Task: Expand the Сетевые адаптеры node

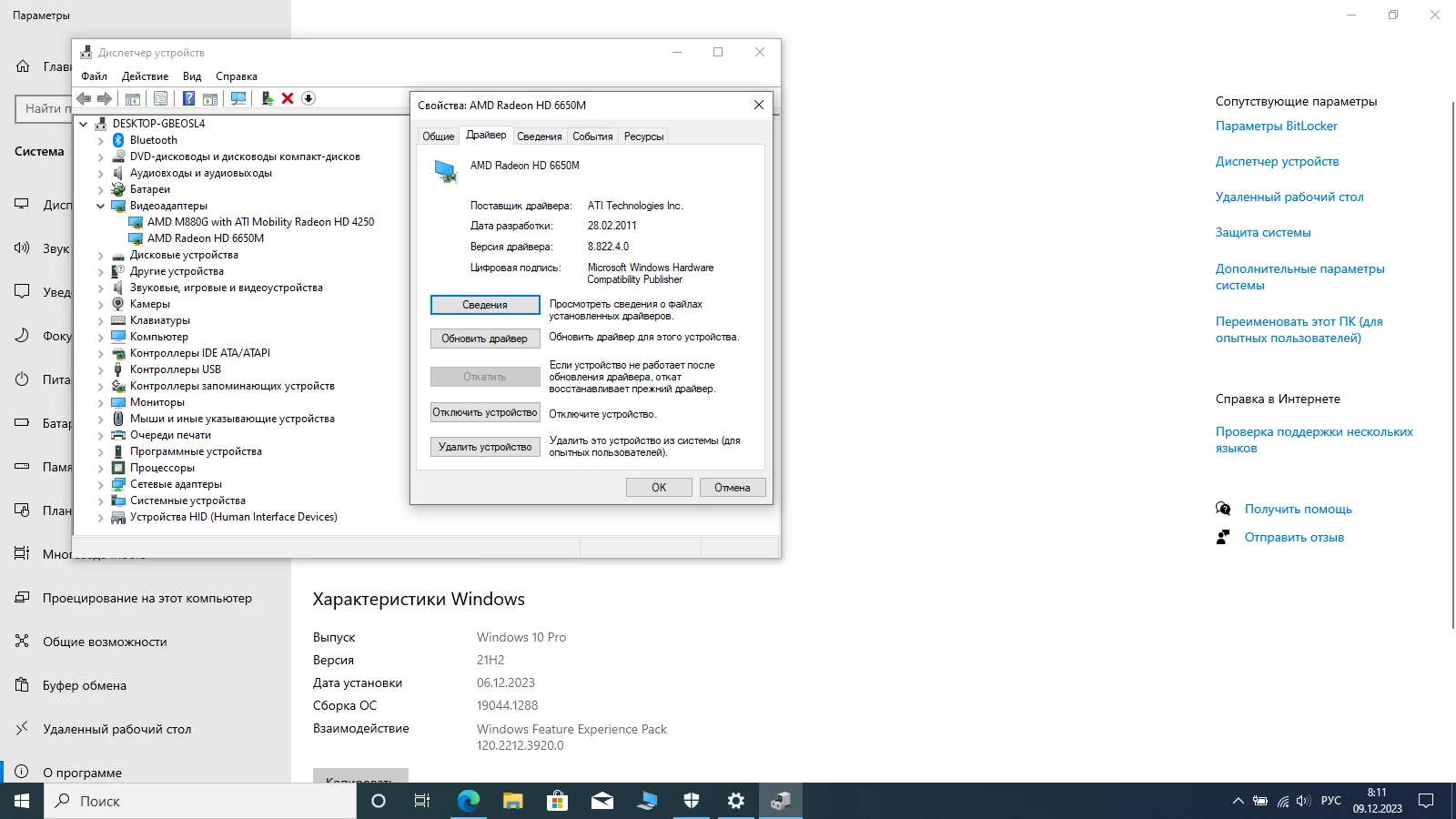Action: point(101,484)
